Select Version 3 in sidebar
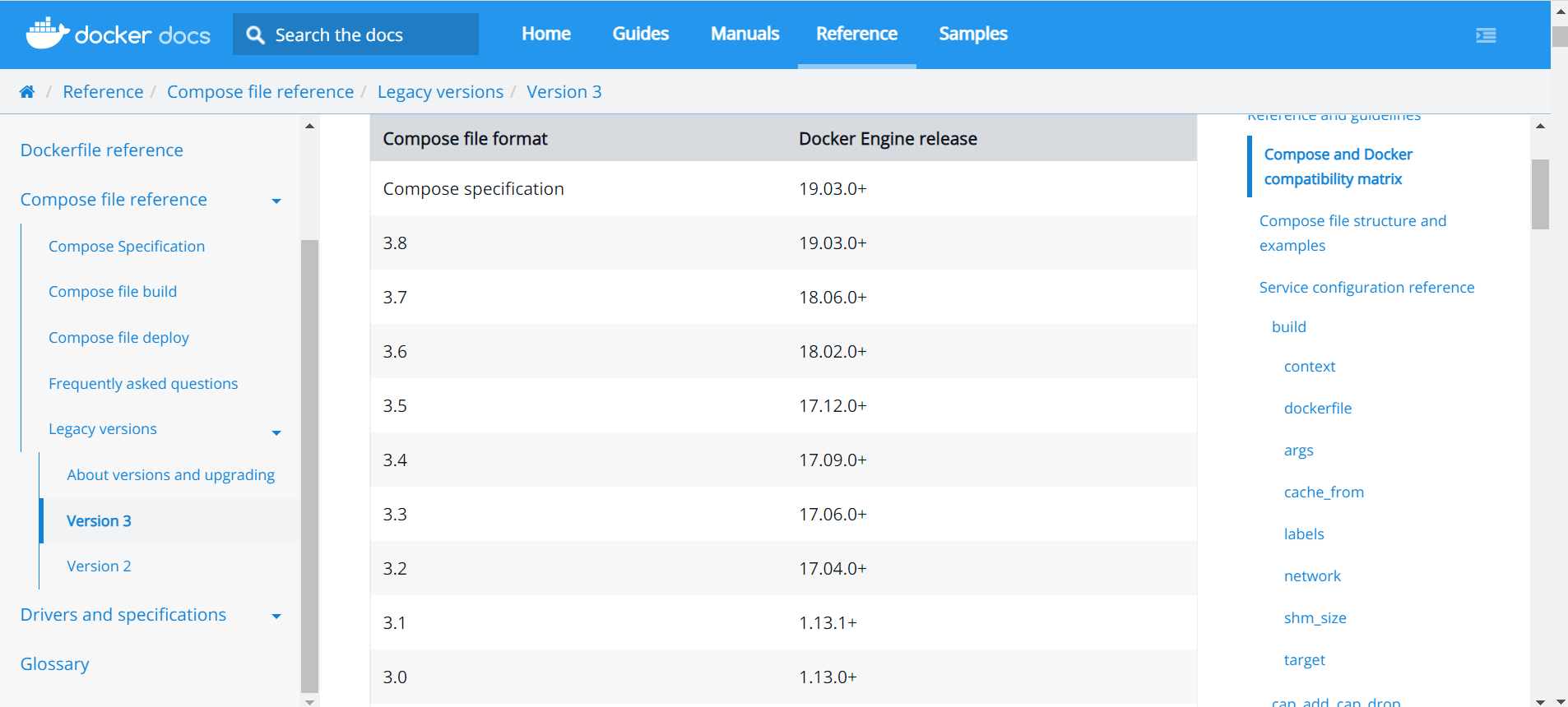Viewport: 1568px width, 707px height. [x=99, y=520]
